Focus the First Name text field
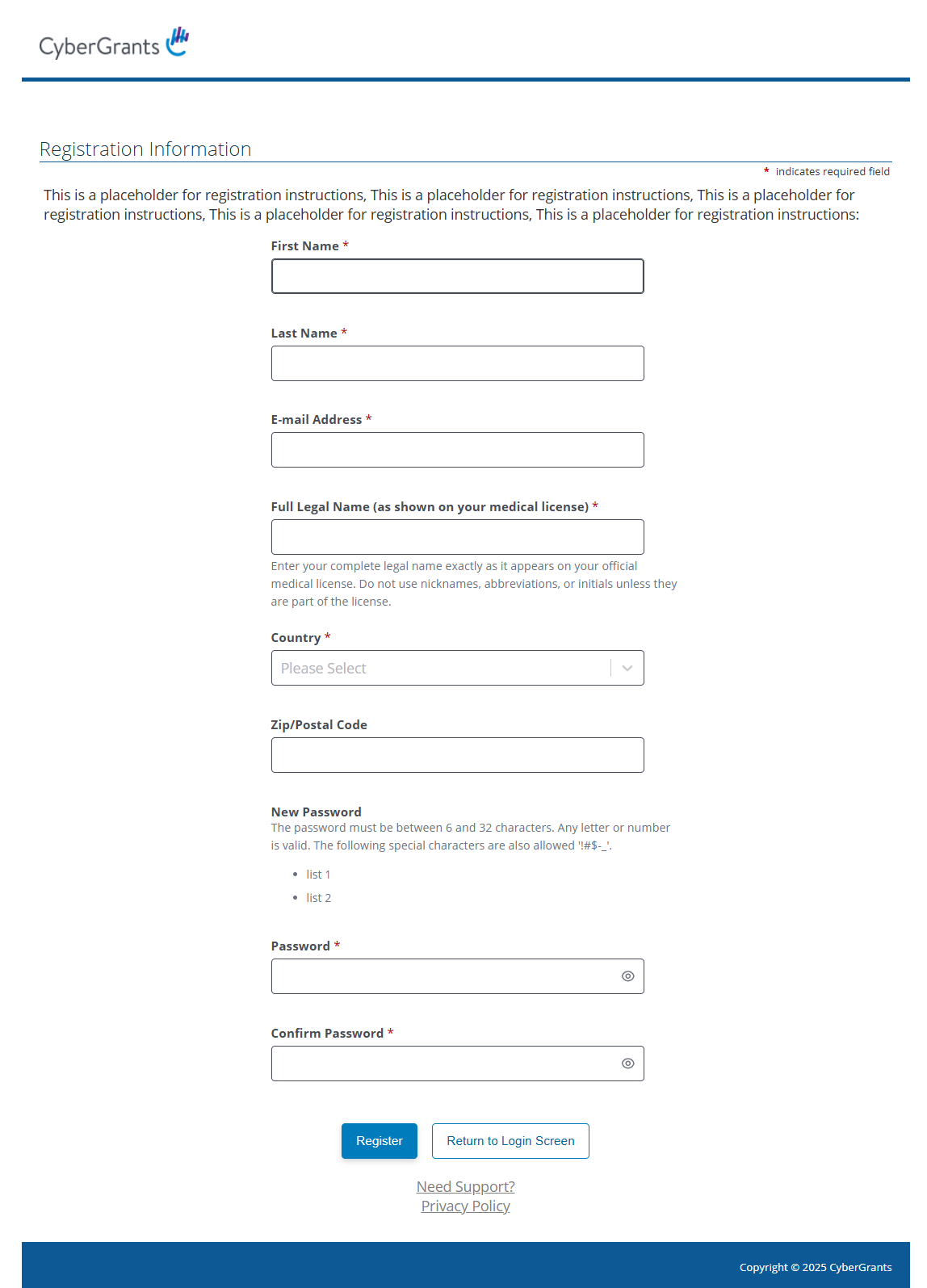This screenshot has width=927, height=1288. 457,276
